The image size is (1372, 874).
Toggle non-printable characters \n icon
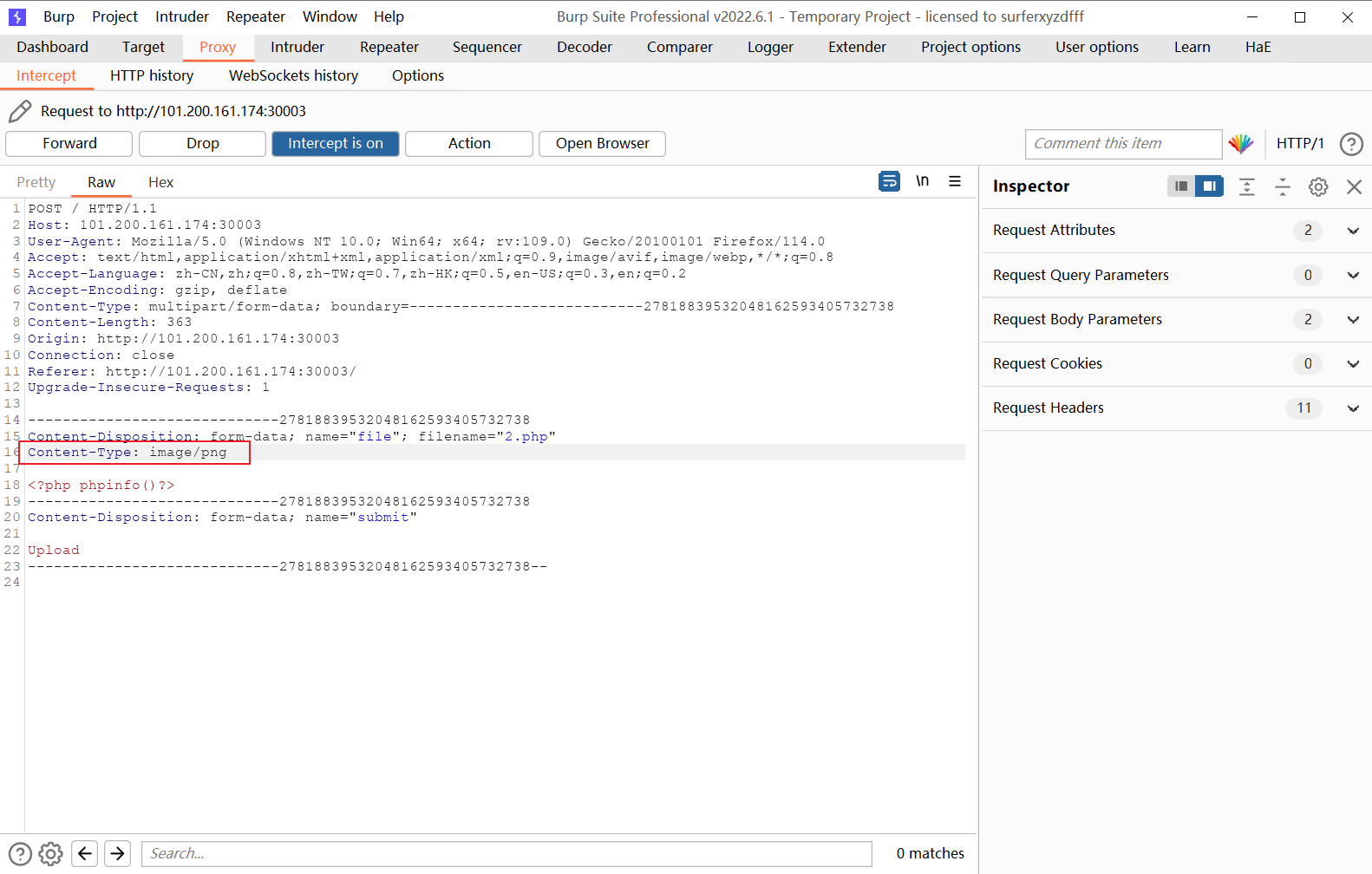pyautogui.click(x=922, y=181)
